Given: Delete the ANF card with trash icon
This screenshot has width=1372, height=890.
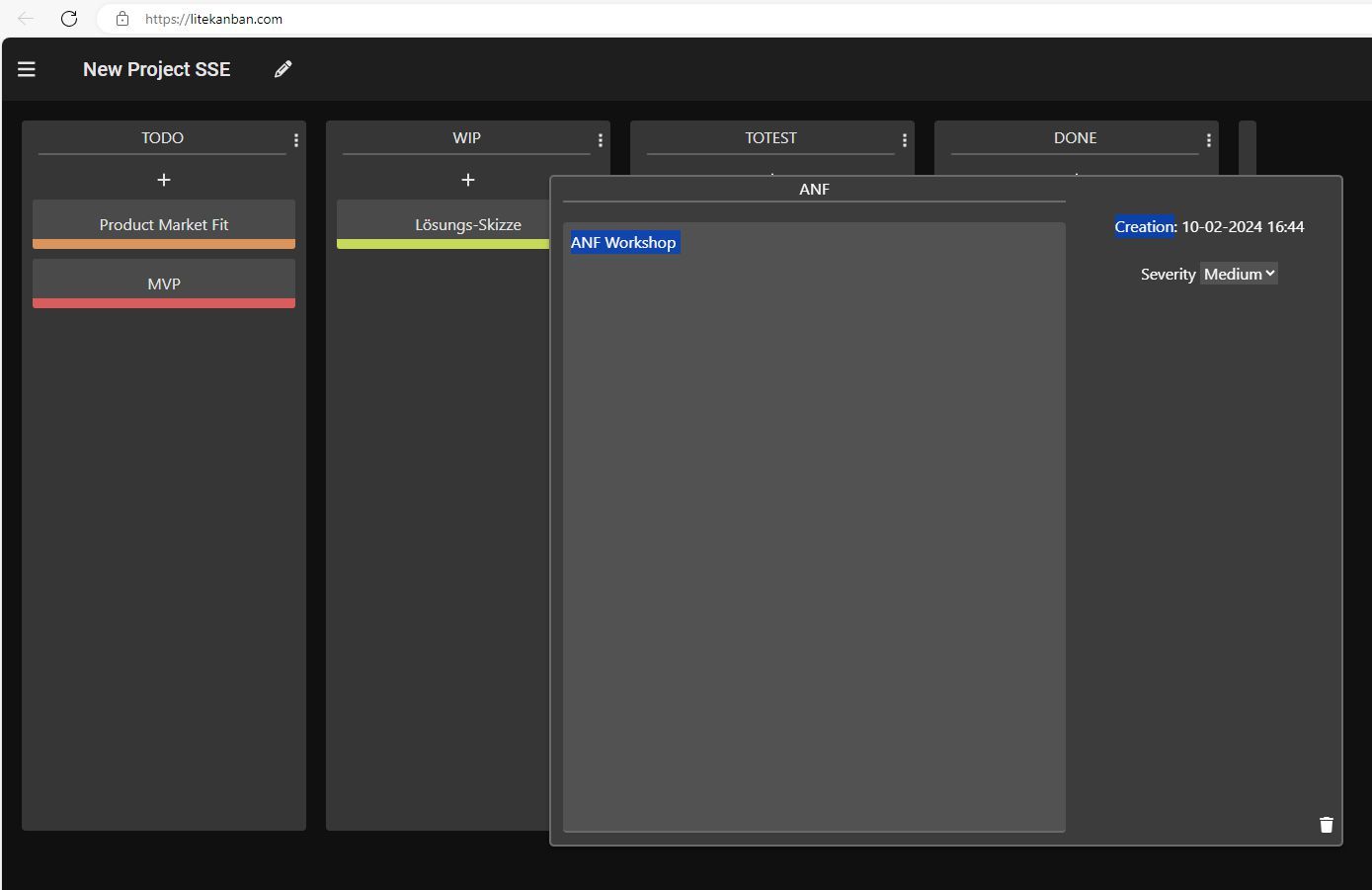Looking at the screenshot, I should 1327,824.
